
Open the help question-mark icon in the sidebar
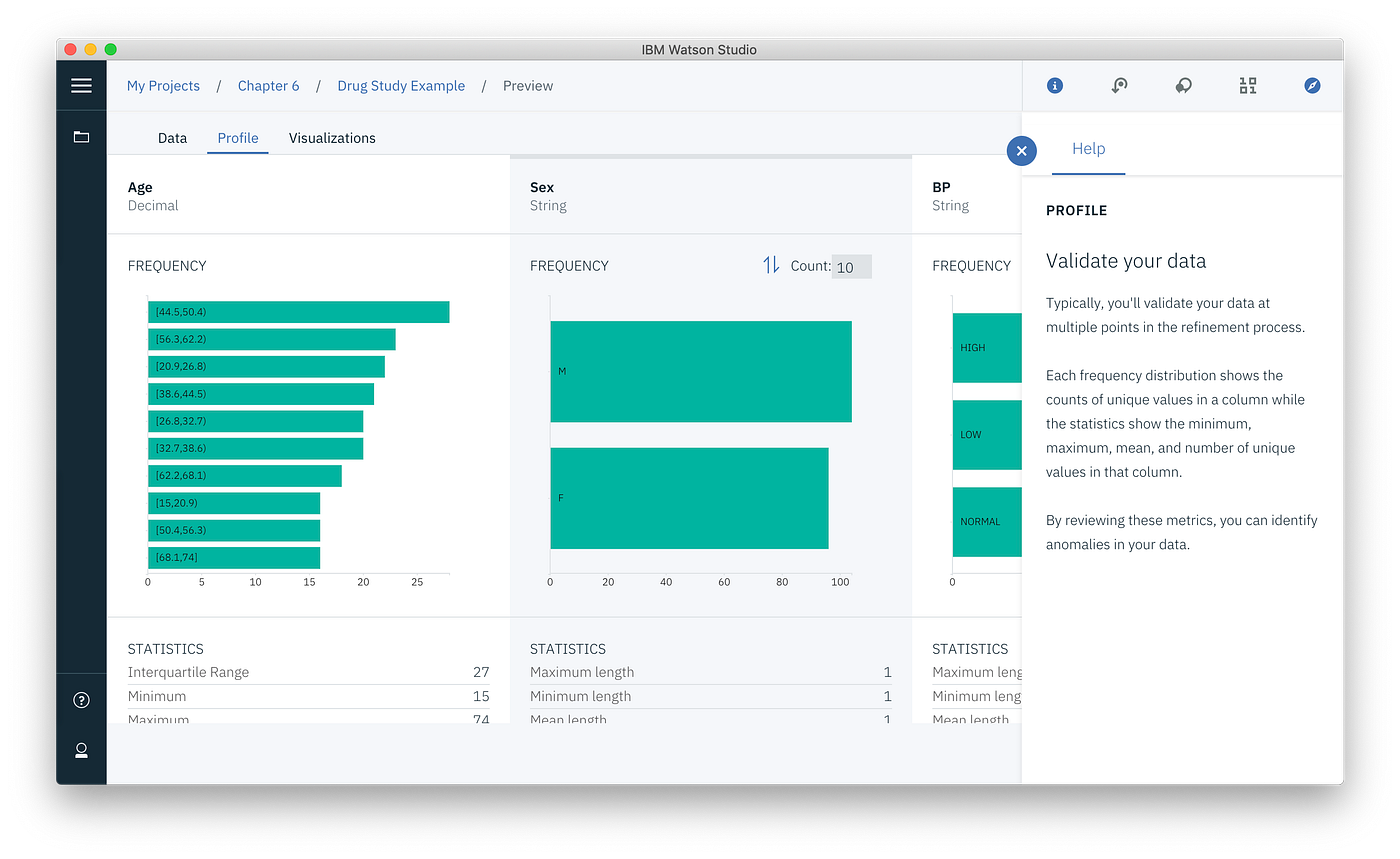(x=81, y=700)
